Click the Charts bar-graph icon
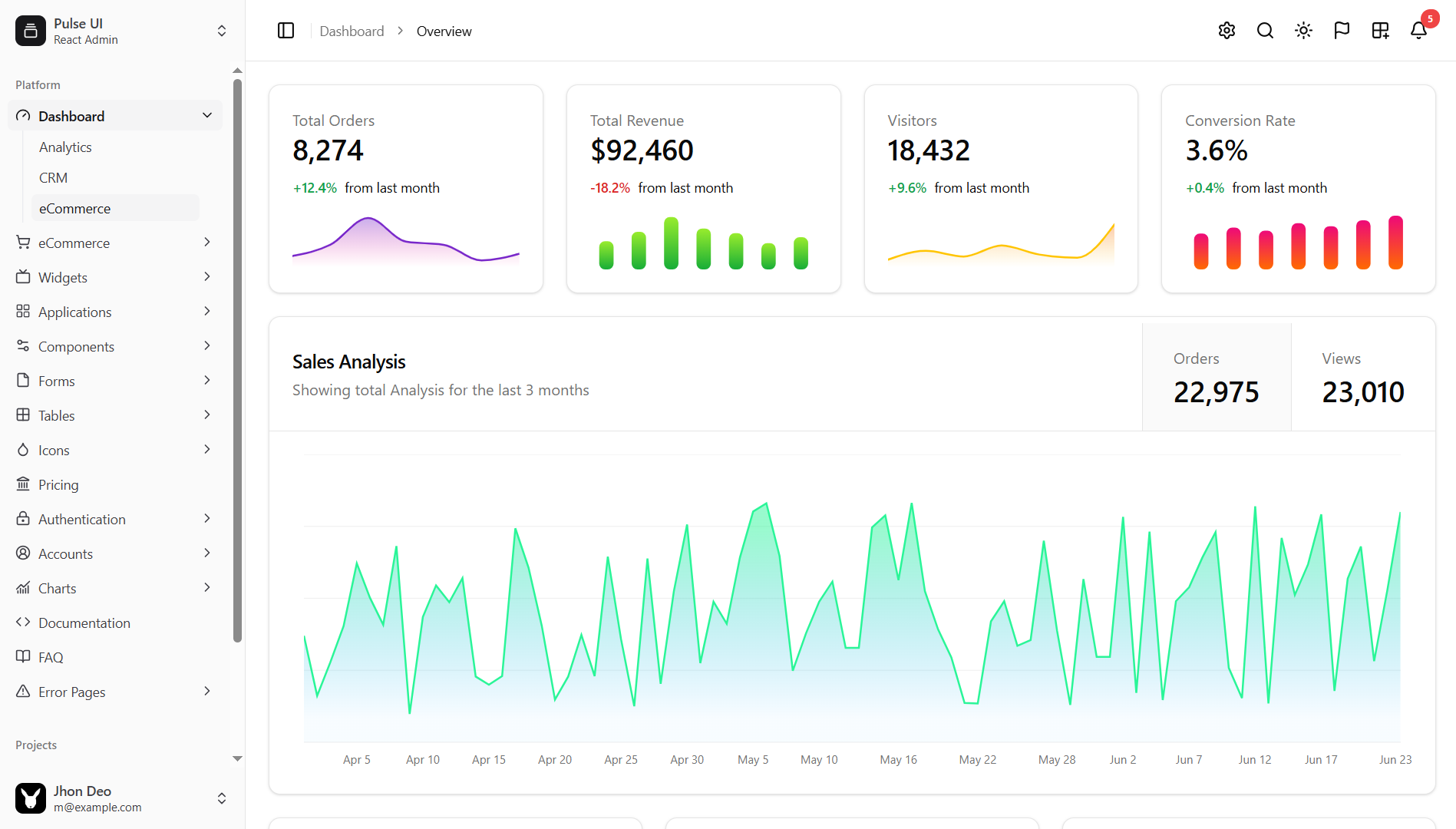 click(23, 588)
